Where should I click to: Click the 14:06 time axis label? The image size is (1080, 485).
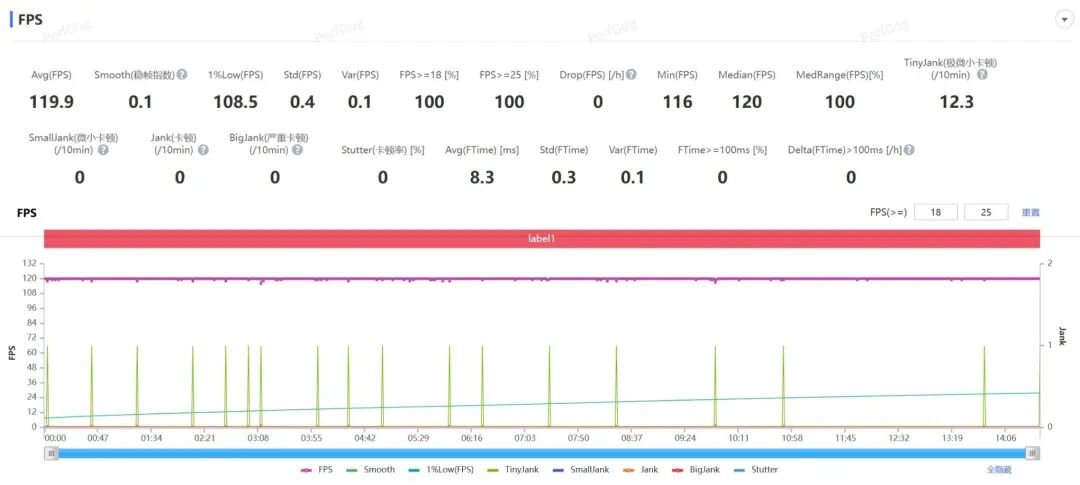point(1006,437)
